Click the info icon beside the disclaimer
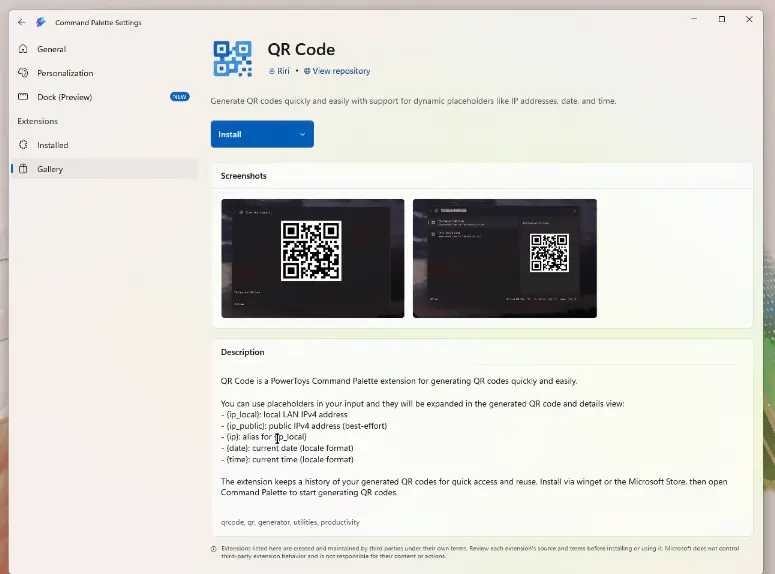 [x=214, y=549]
